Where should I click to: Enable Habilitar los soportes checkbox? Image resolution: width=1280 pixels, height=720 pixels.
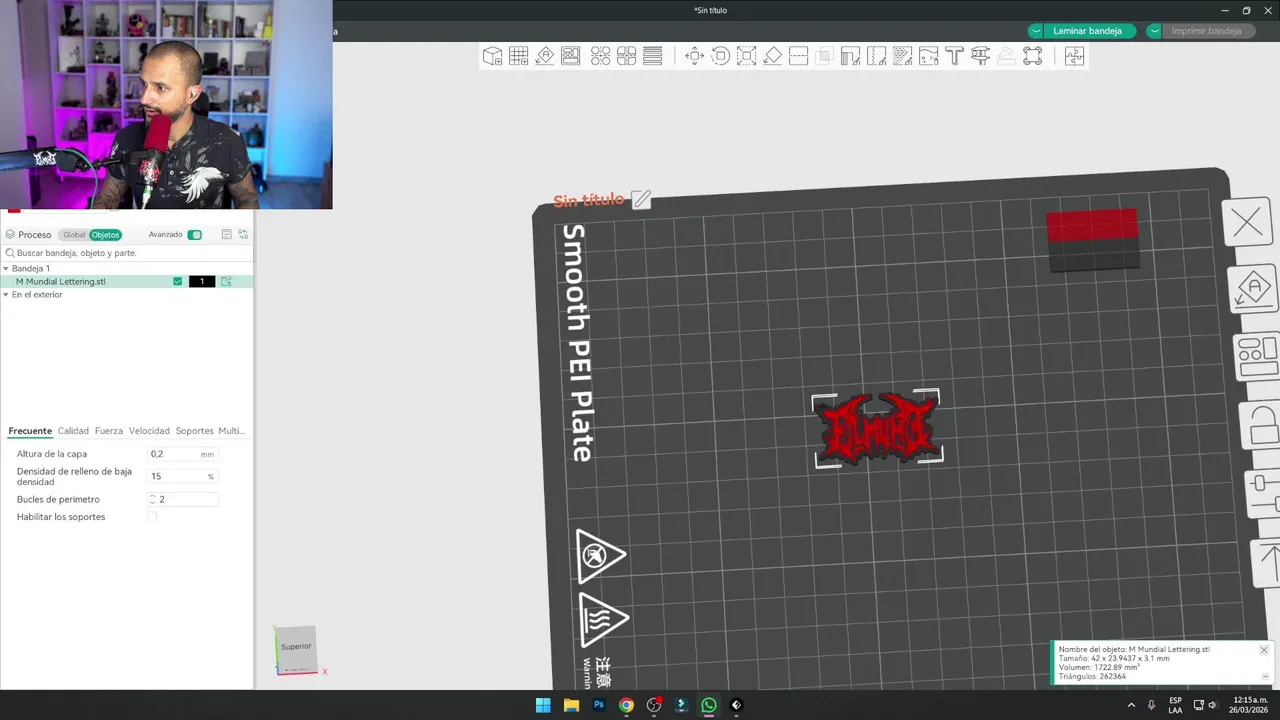[152, 517]
